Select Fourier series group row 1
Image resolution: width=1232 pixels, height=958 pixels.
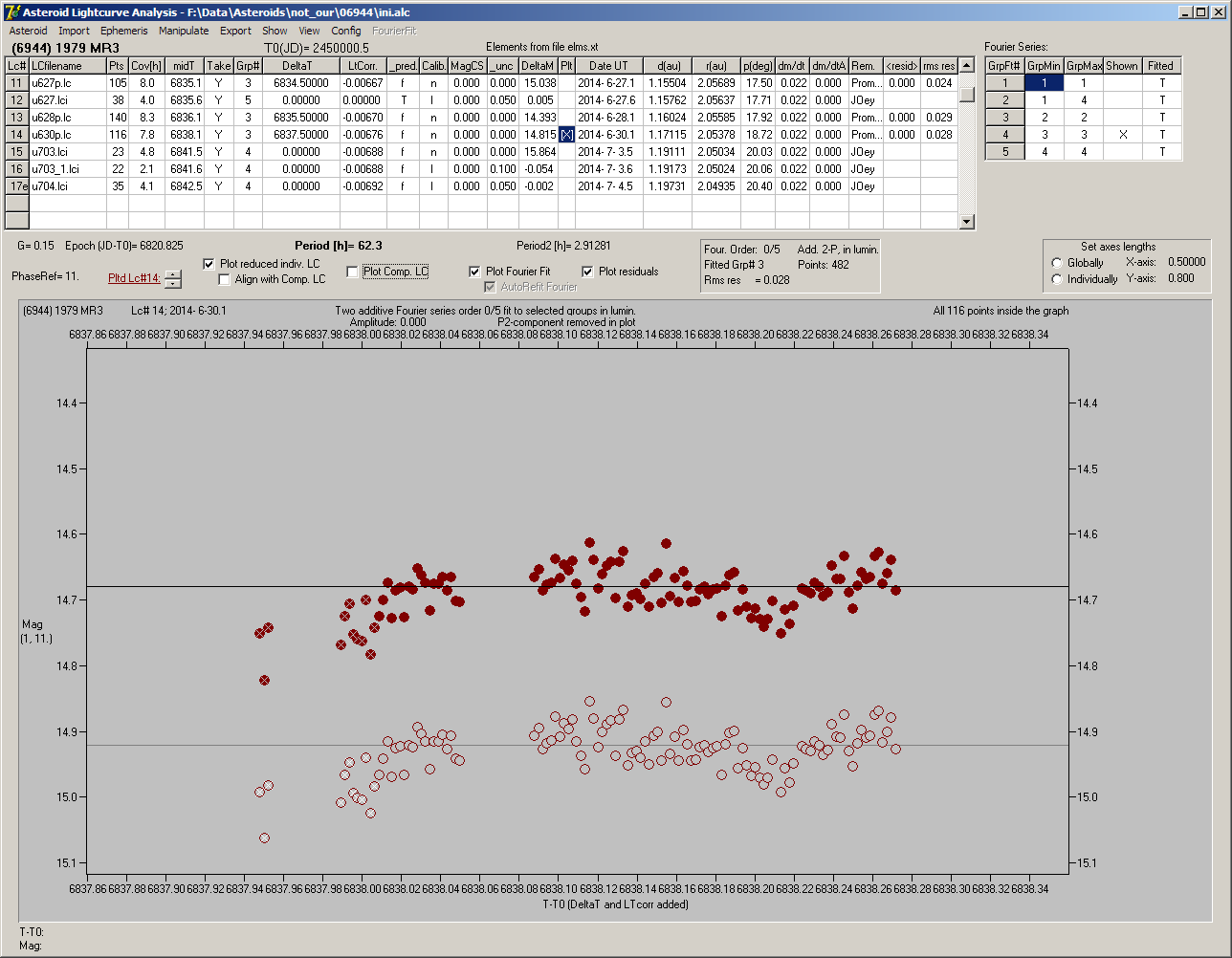pyautogui.click(x=1005, y=83)
